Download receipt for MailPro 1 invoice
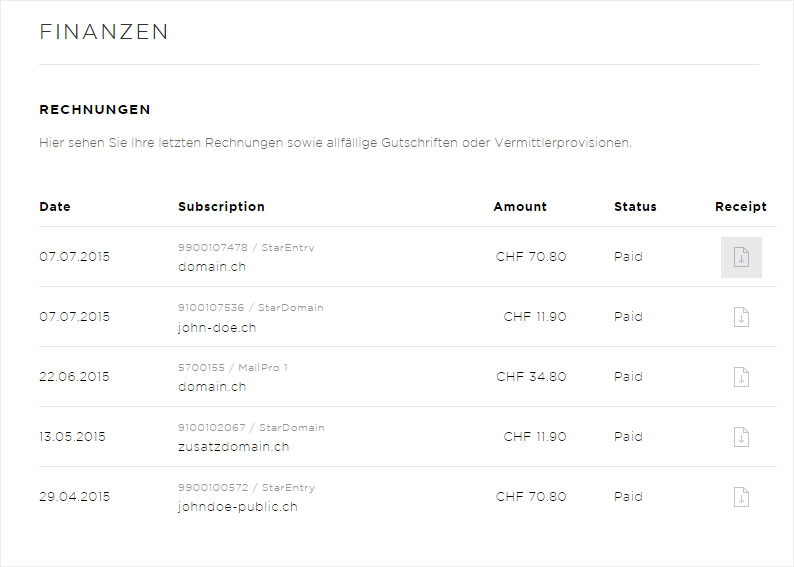Image resolution: width=794 pixels, height=567 pixels. coord(741,377)
